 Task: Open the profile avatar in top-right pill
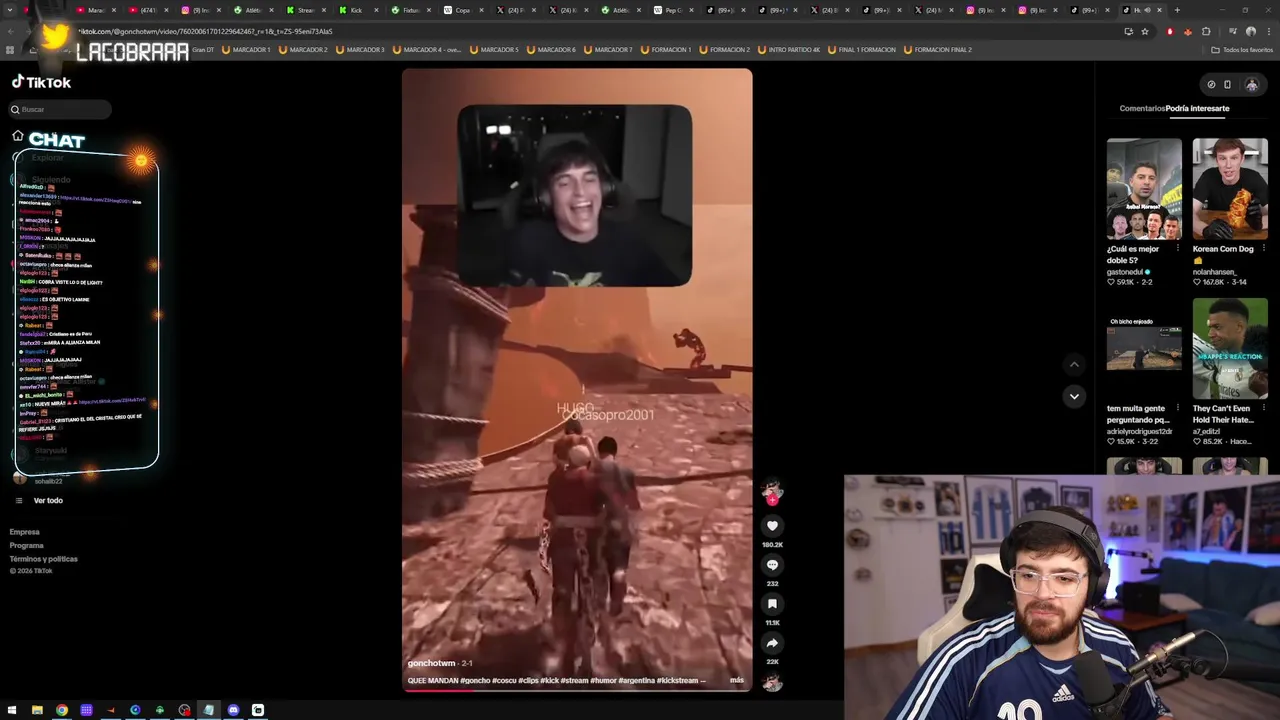1251,84
